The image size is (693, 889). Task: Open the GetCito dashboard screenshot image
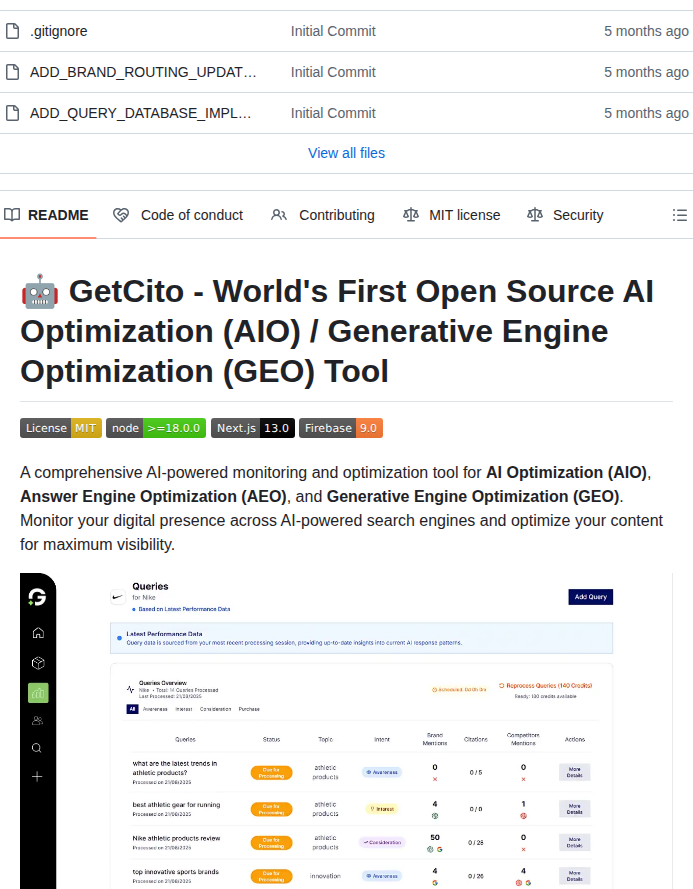click(x=346, y=731)
